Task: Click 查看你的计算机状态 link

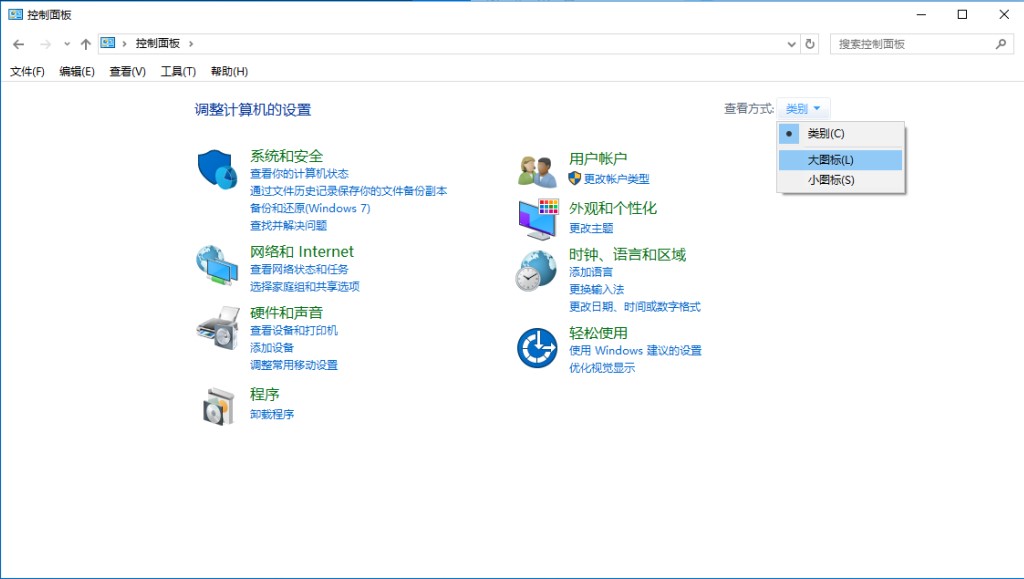Action: [299, 174]
